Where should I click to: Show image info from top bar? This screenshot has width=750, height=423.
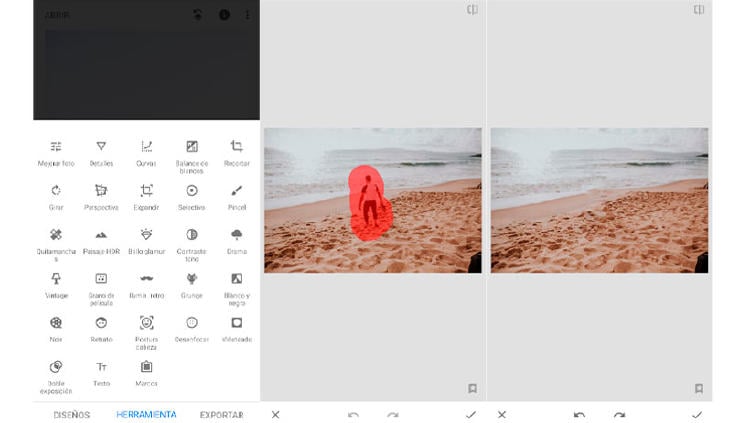(x=224, y=15)
